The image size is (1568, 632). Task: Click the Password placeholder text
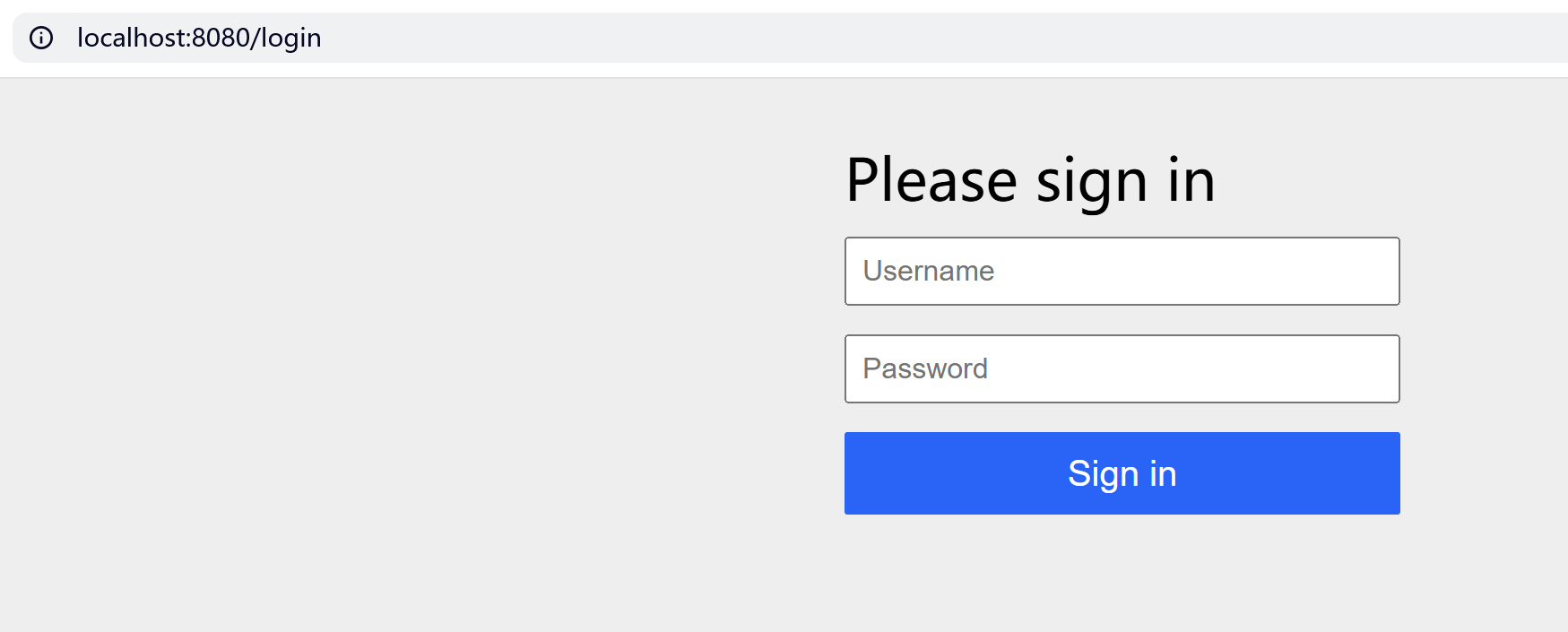pos(924,368)
